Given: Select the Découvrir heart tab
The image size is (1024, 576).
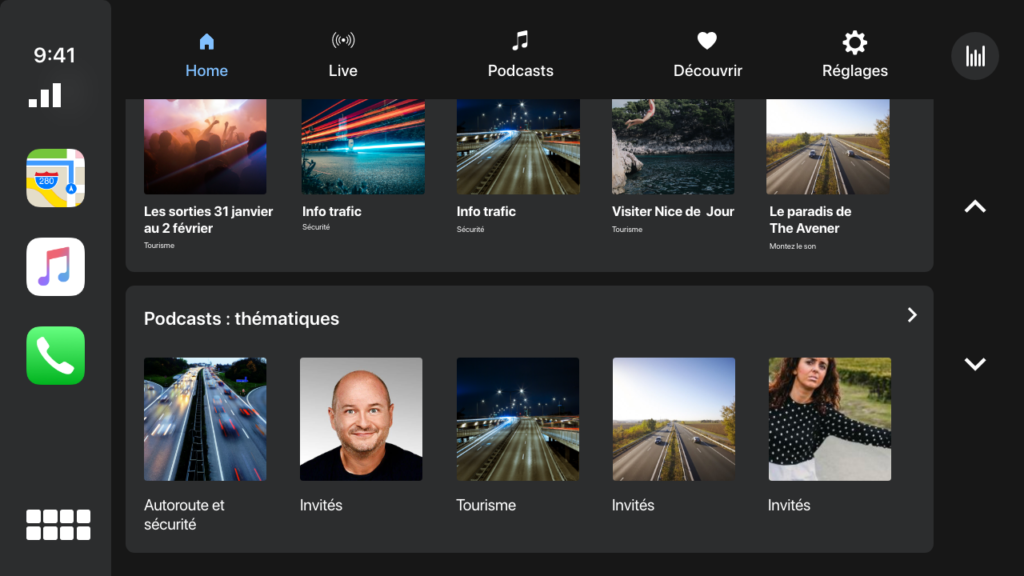Looking at the screenshot, I should coord(707,56).
